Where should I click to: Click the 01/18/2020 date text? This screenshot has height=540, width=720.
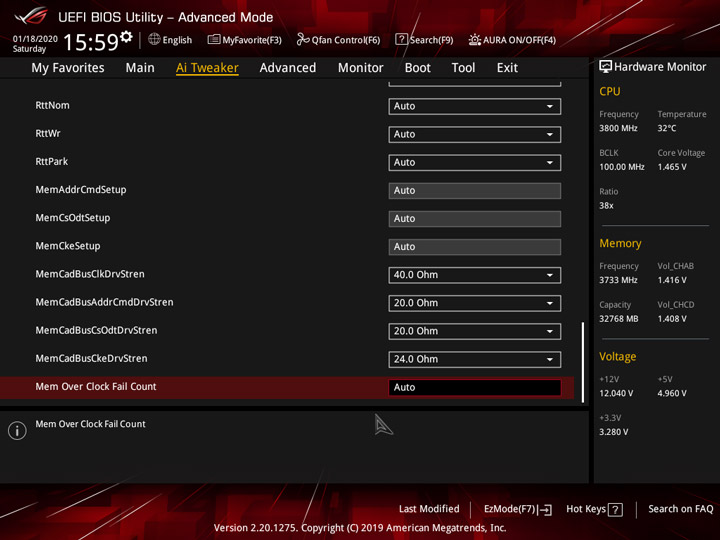click(x=35, y=39)
